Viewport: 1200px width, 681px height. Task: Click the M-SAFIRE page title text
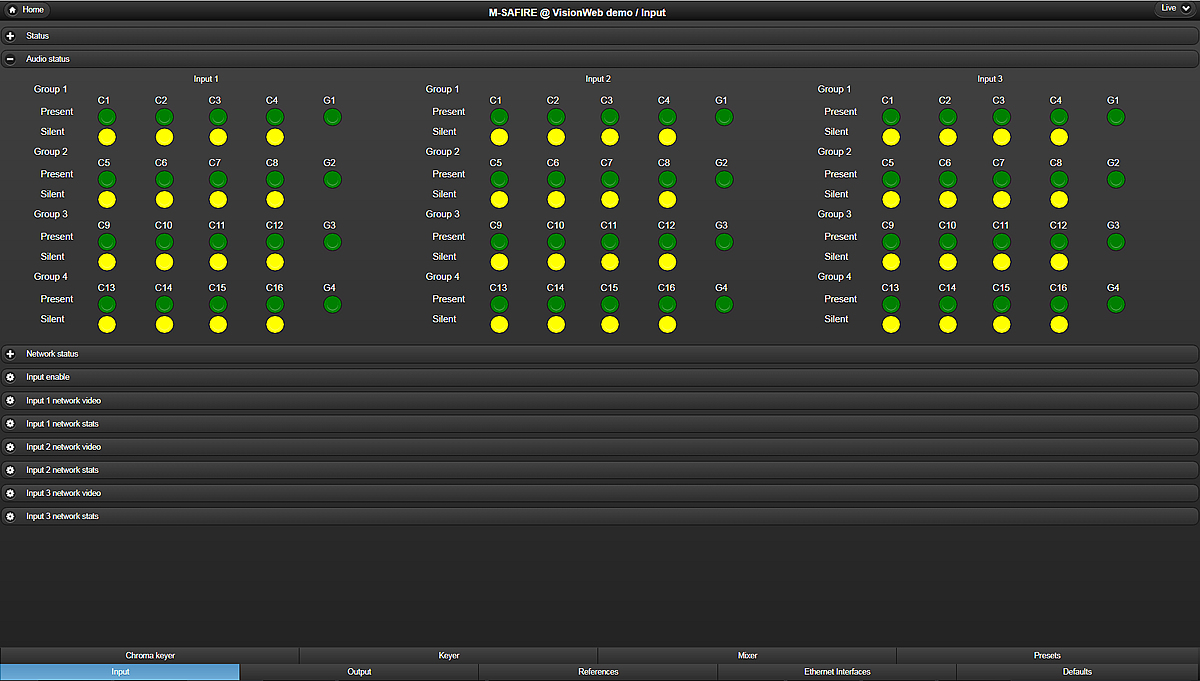tap(577, 12)
